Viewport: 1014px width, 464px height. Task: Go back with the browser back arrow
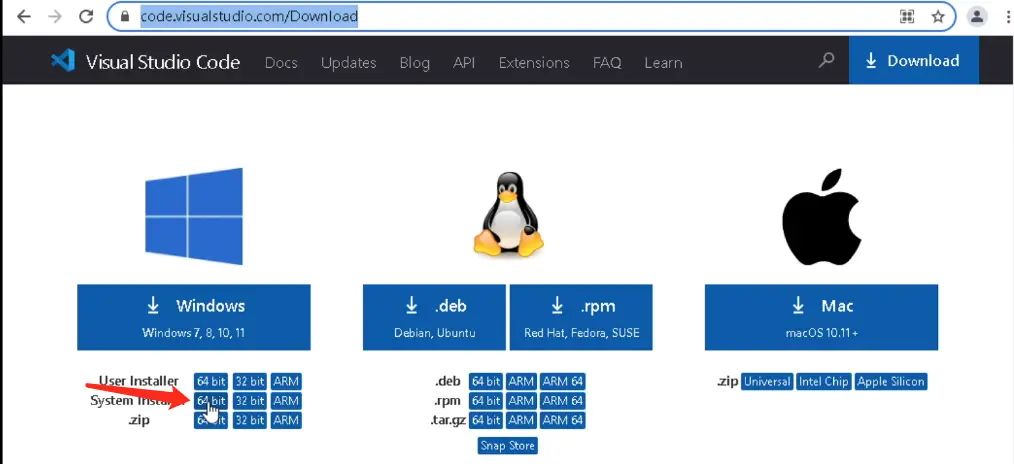[24, 17]
